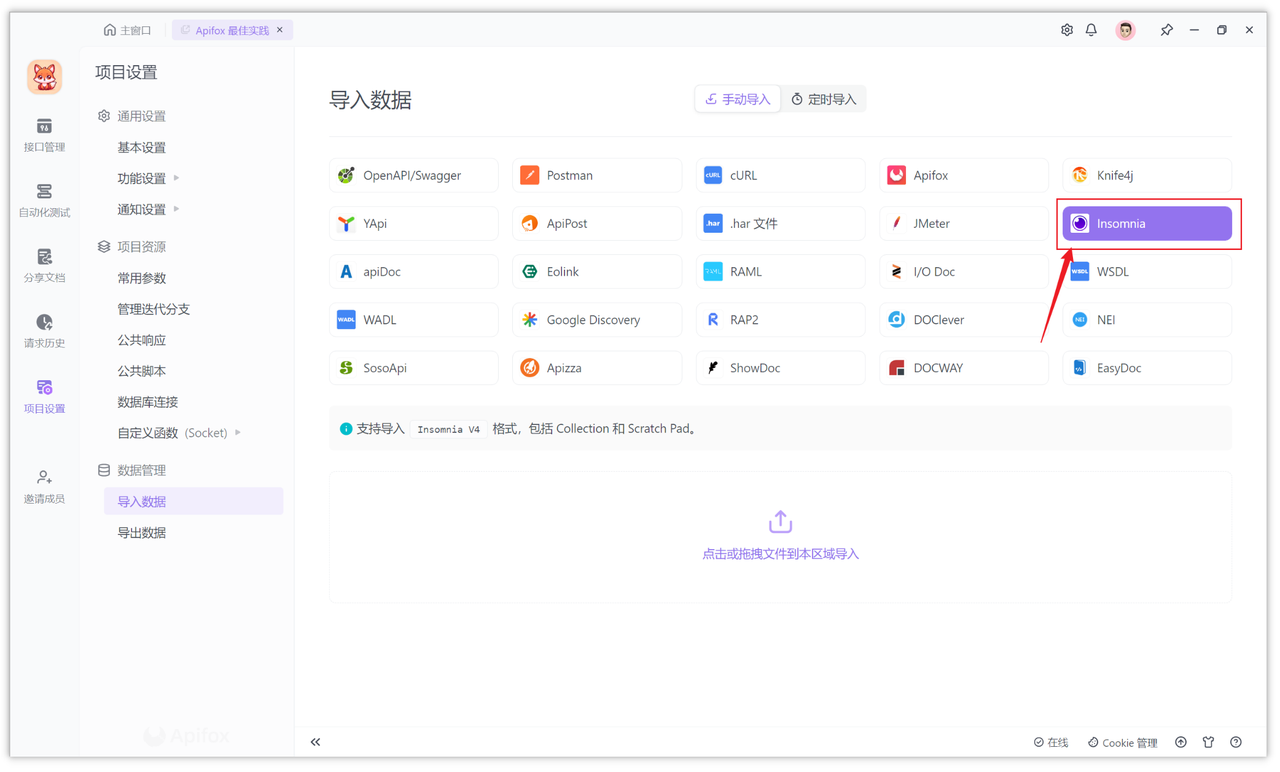This screenshot has width=1280, height=772.
Task: Select Eolink import format
Action: click(597, 271)
